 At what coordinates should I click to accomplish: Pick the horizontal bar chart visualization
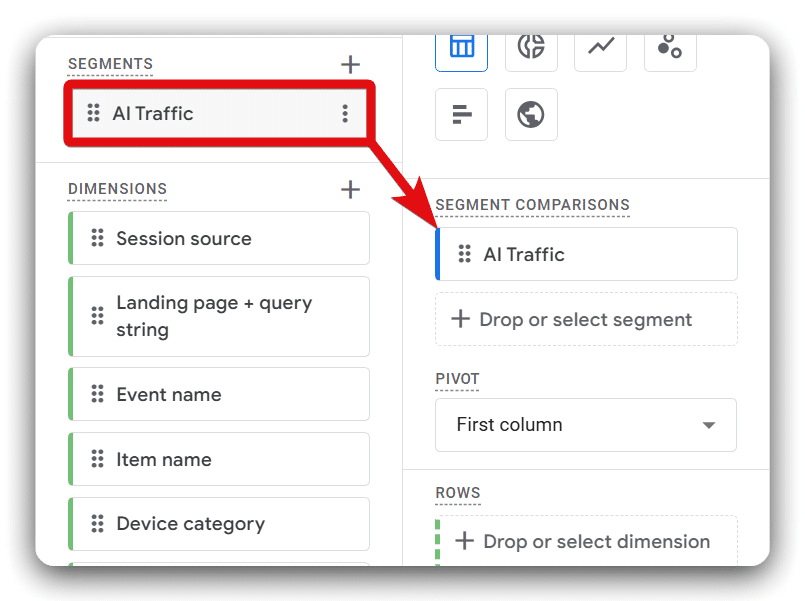coord(461,115)
